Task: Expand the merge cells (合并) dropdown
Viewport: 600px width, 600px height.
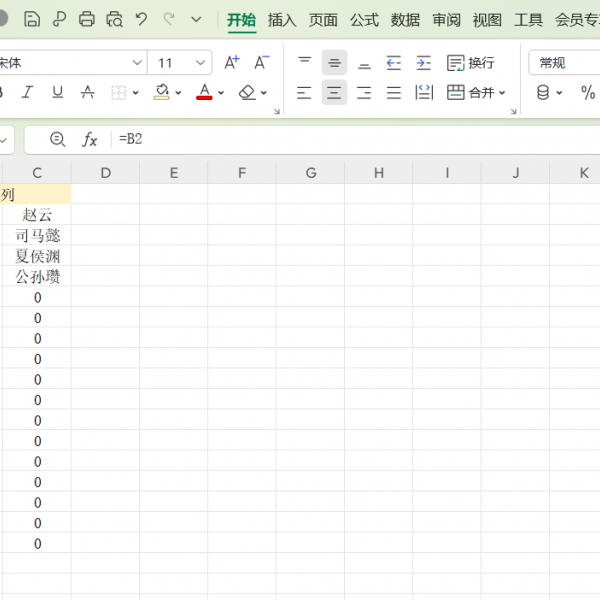Action: pos(502,93)
